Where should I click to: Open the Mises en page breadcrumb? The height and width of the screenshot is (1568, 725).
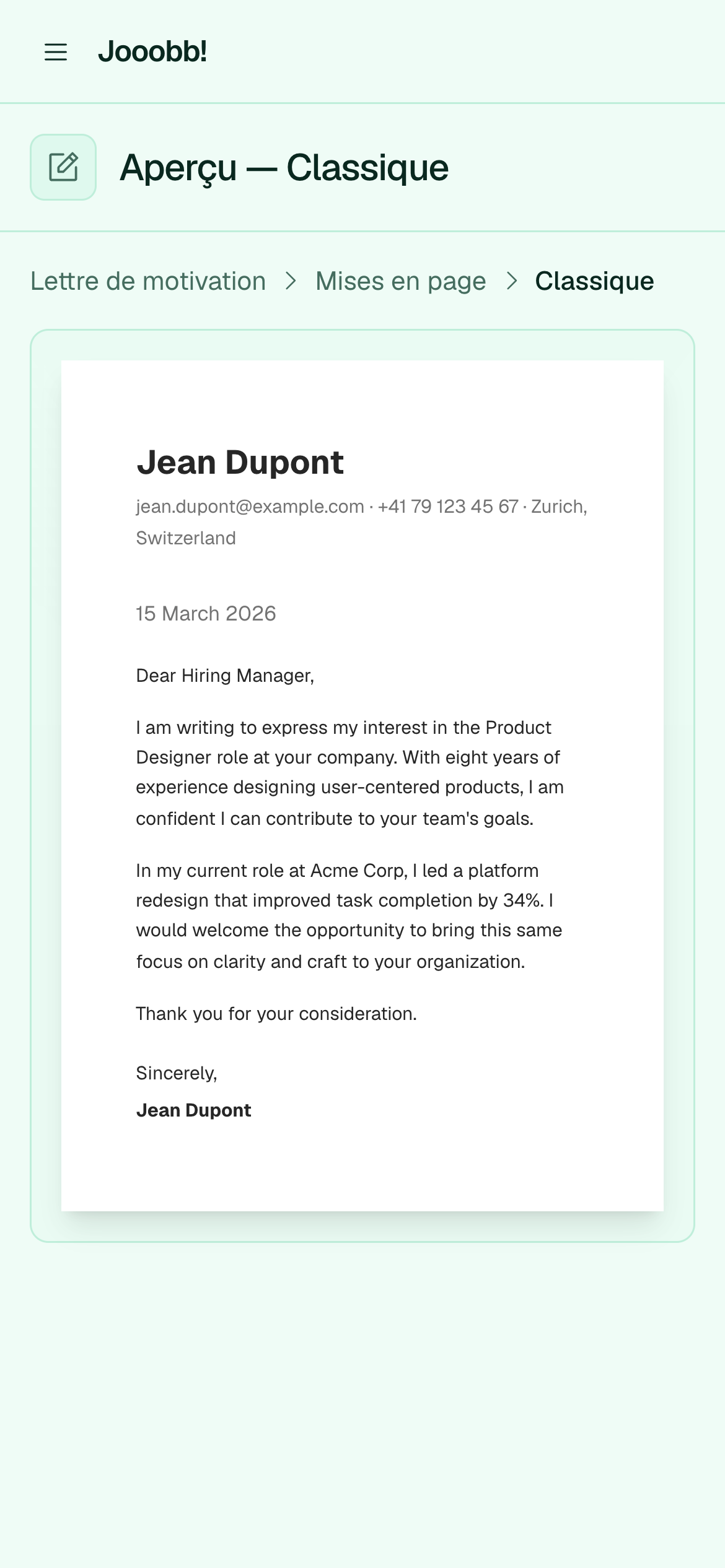[400, 281]
